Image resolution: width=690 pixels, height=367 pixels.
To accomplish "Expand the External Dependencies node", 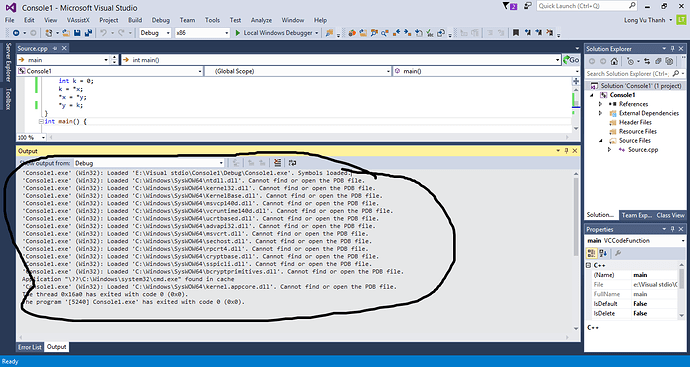I will point(600,114).
